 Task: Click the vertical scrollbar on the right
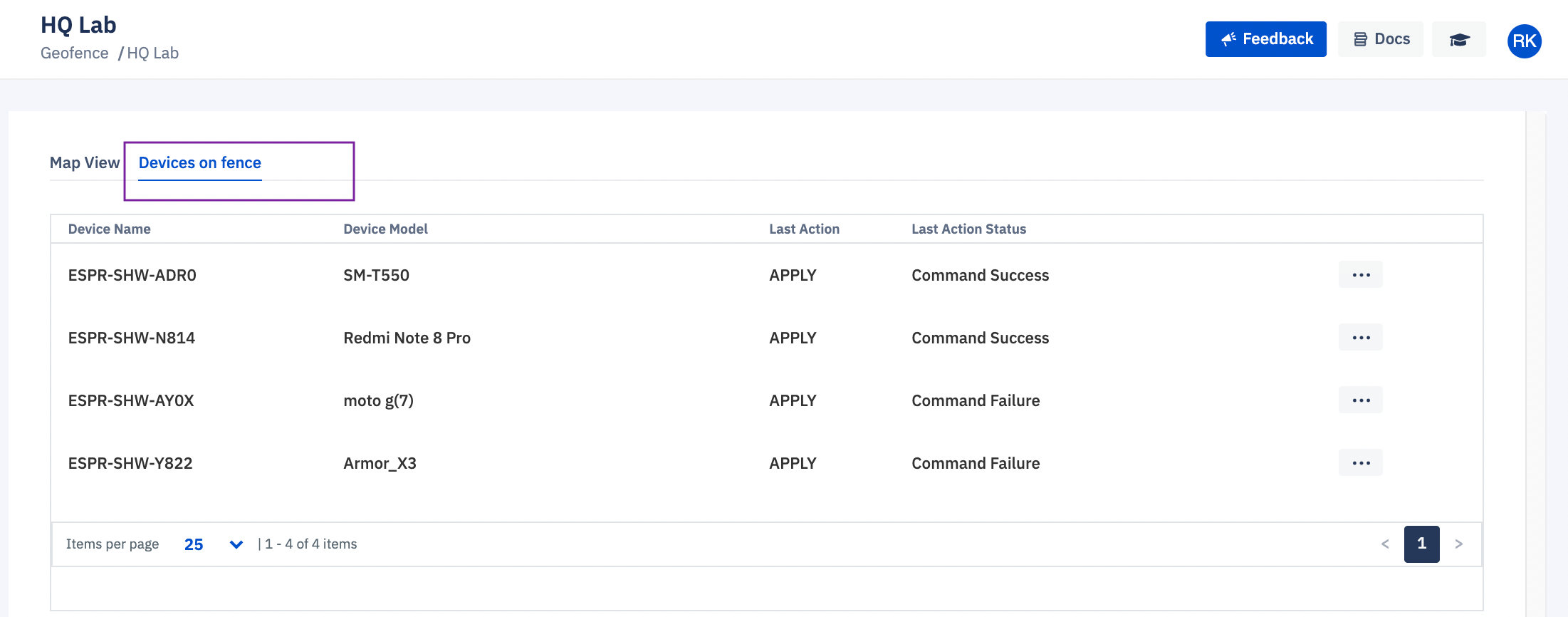[x=1535, y=363]
